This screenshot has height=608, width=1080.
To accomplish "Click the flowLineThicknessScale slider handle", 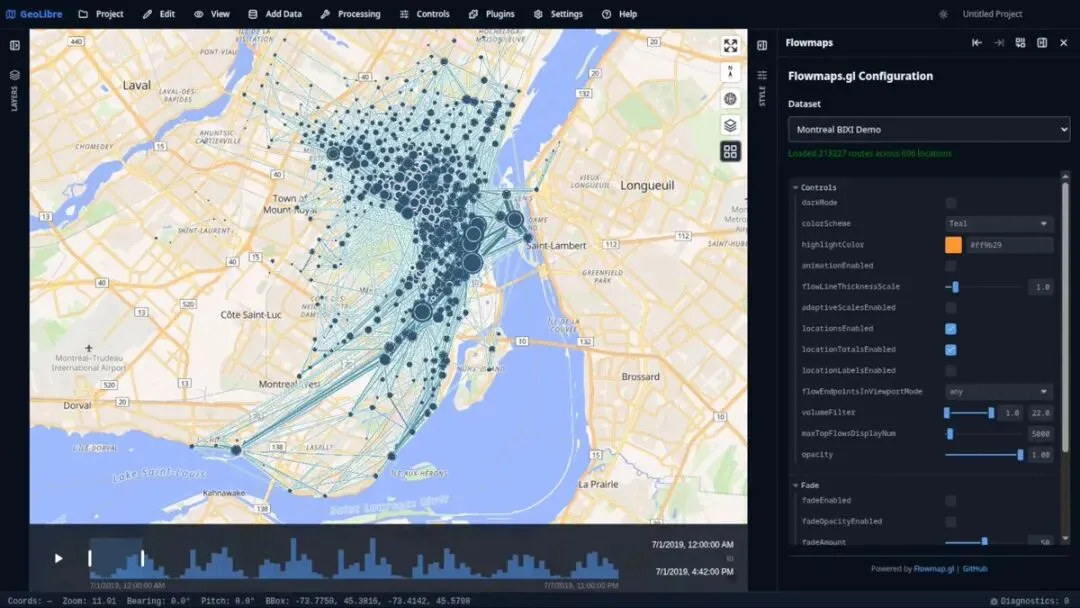I will point(955,286).
